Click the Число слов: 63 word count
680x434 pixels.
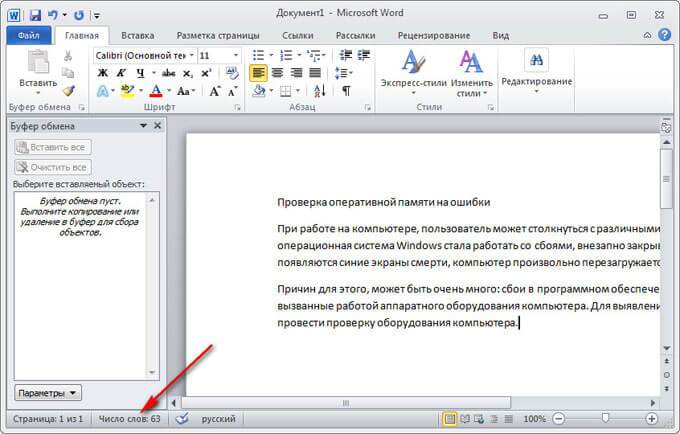click(129, 419)
